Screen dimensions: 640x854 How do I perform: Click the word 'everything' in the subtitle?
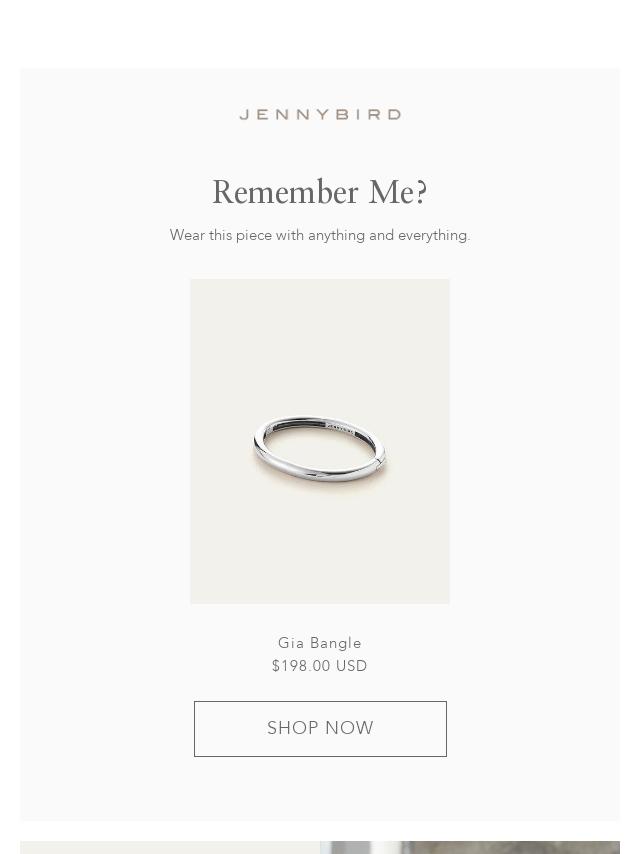434,235
